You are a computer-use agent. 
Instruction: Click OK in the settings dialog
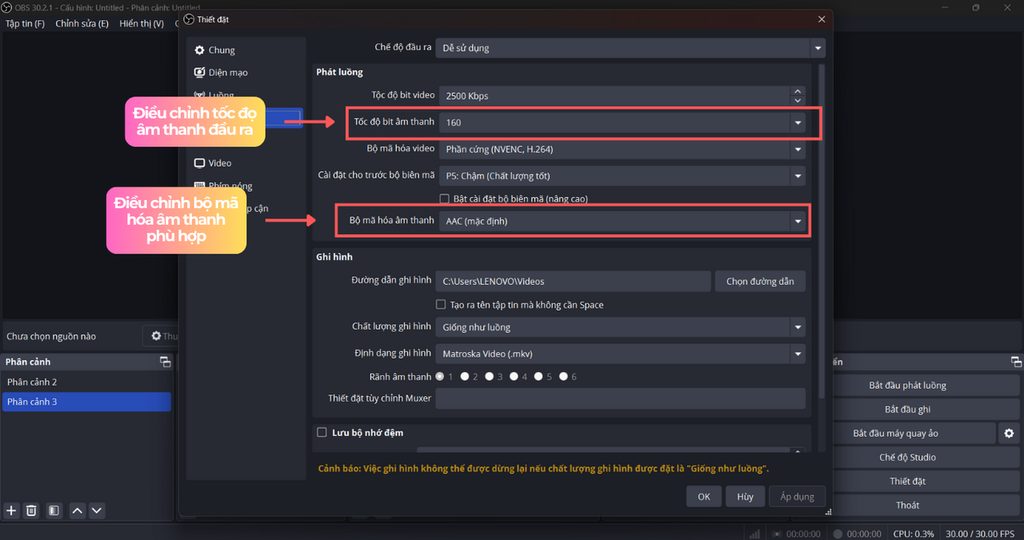tap(703, 496)
